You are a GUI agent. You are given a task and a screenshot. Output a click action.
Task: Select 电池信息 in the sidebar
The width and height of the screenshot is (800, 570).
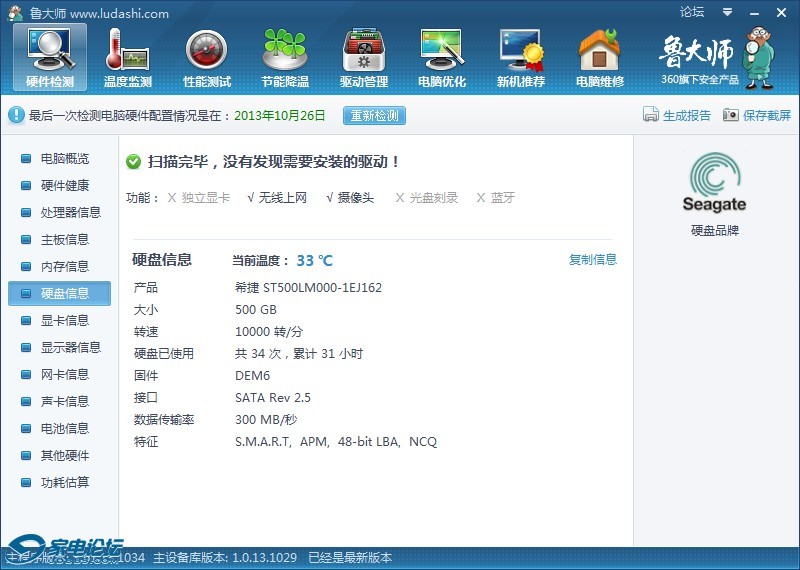click(64, 428)
